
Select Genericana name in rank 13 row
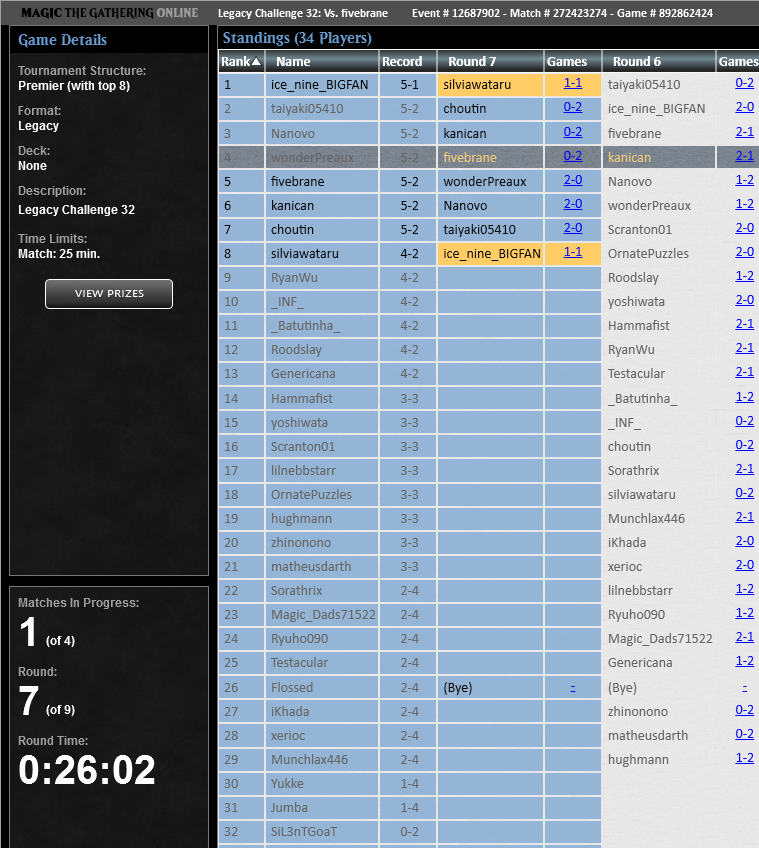click(x=303, y=374)
